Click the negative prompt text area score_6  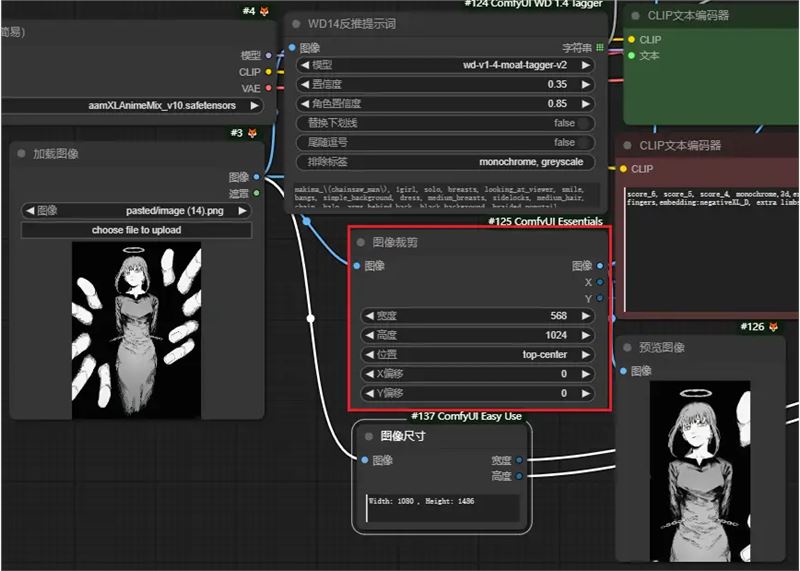[712, 249]
